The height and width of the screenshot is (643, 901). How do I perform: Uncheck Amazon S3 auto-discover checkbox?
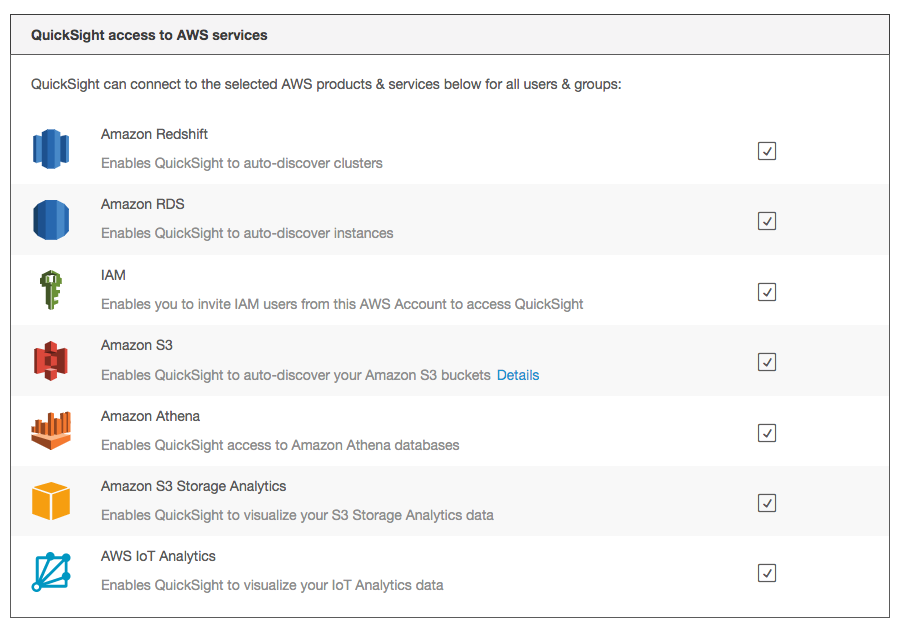(x=767, y=362)
